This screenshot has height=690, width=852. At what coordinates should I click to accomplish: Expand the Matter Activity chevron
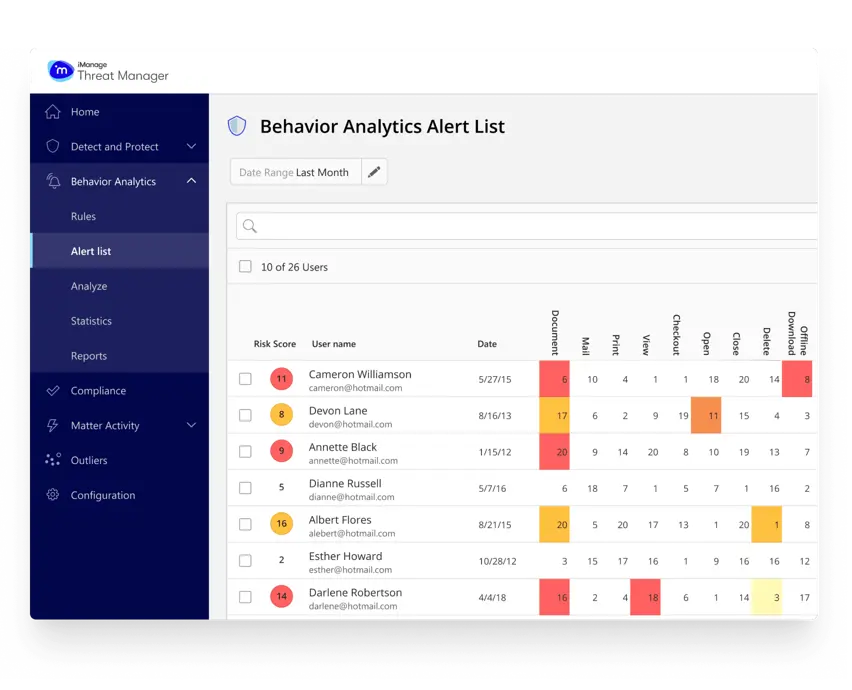coord(191,425)
